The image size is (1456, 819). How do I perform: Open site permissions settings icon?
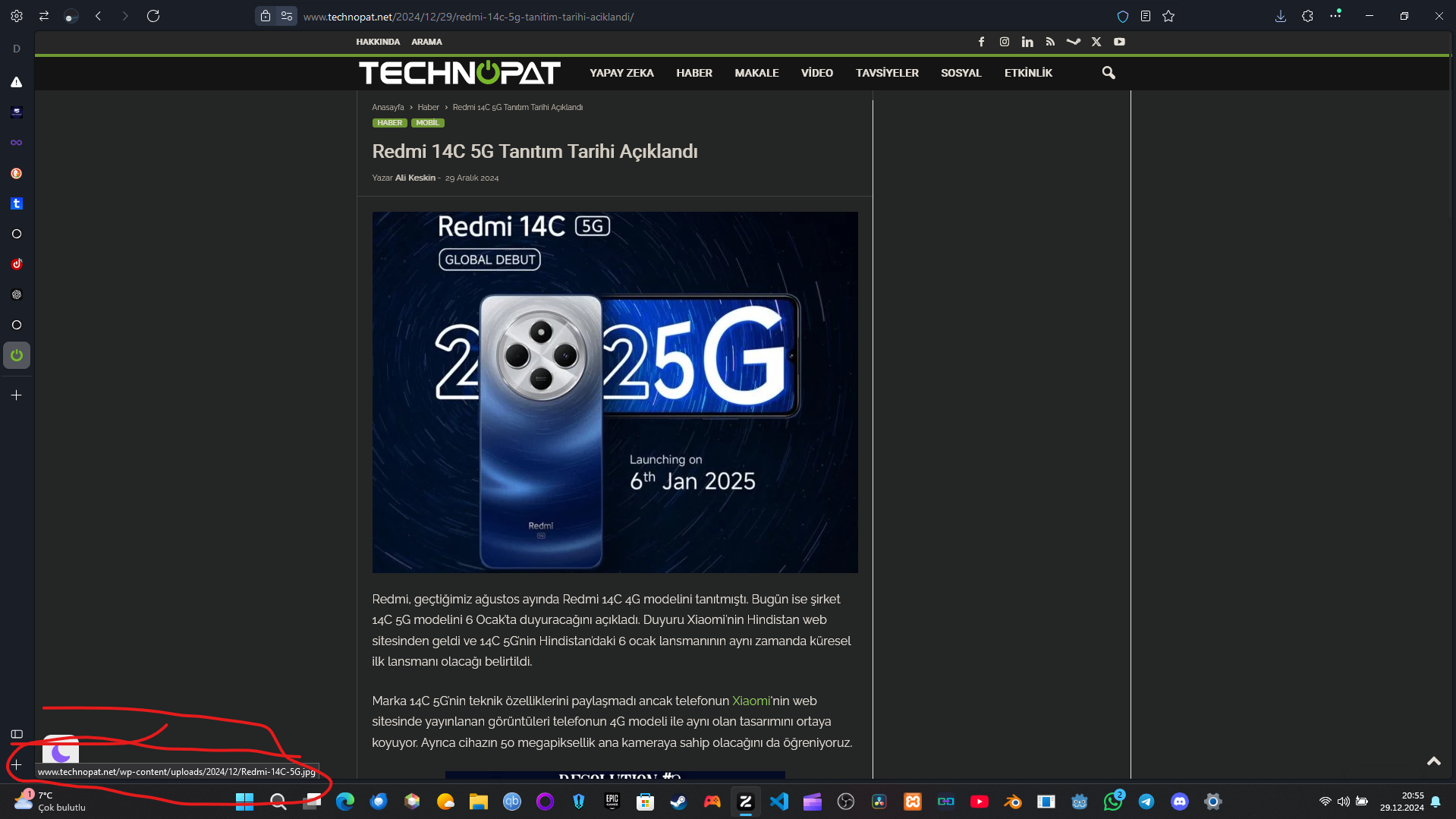pyautogui.click(x=287, y=16)
